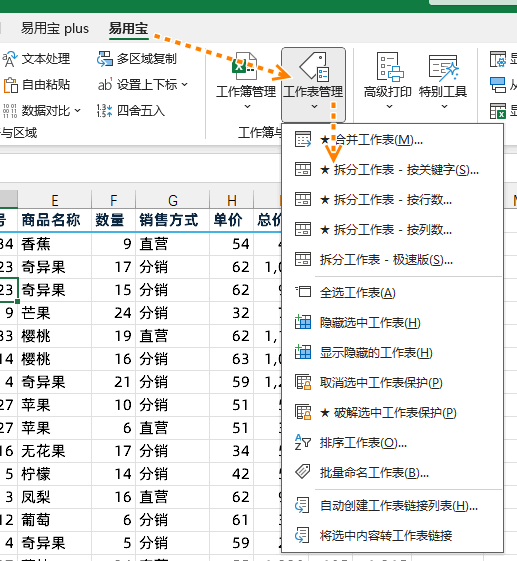Expand the 数据对比 dropdown arrow
This screenshot has width=517, height=561.
coord(78,111)
